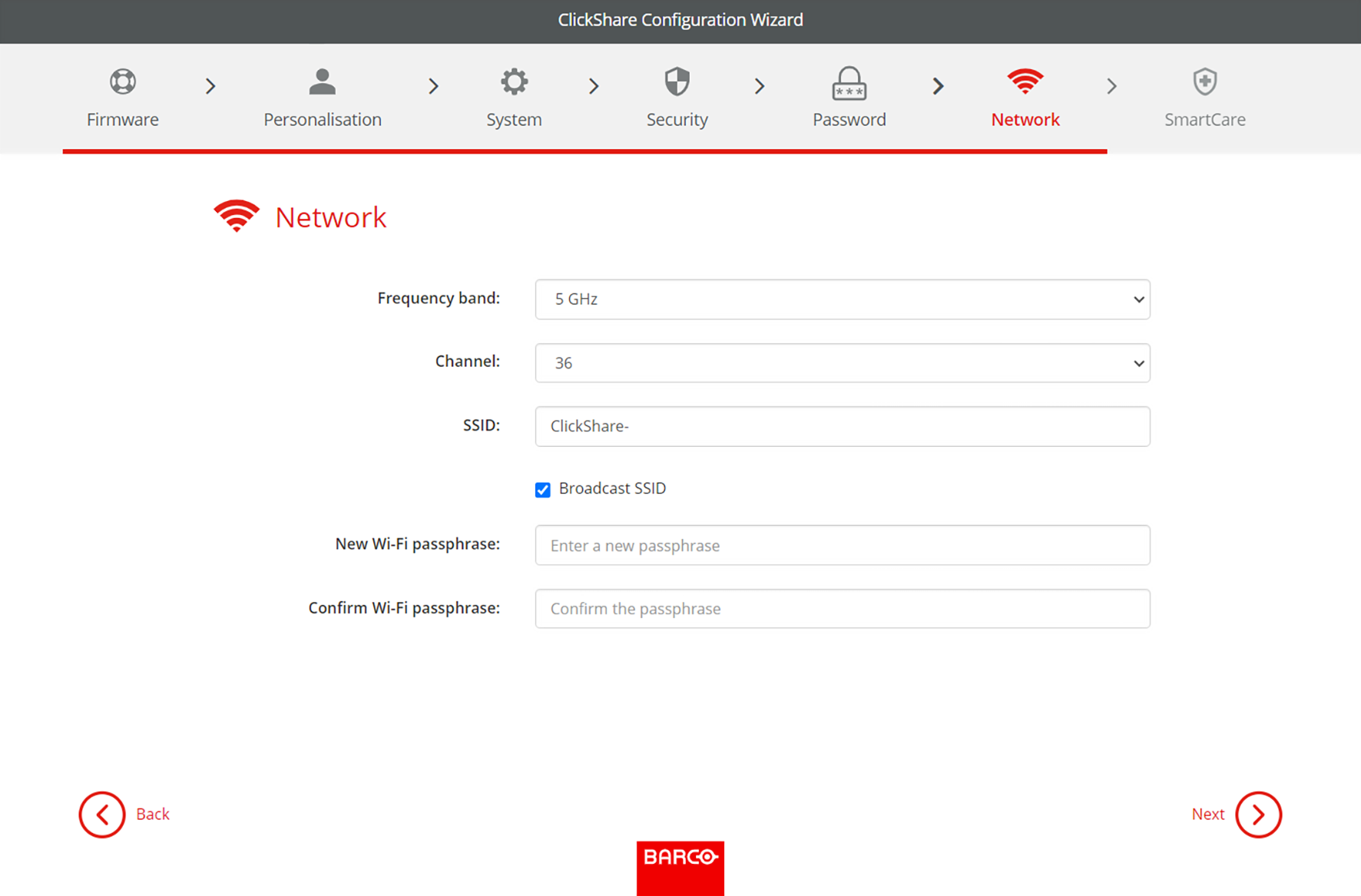Click the Firmware lifebuoy icon
The image size is (1361, 896).
pyautogui.click(x=123, y=81)
